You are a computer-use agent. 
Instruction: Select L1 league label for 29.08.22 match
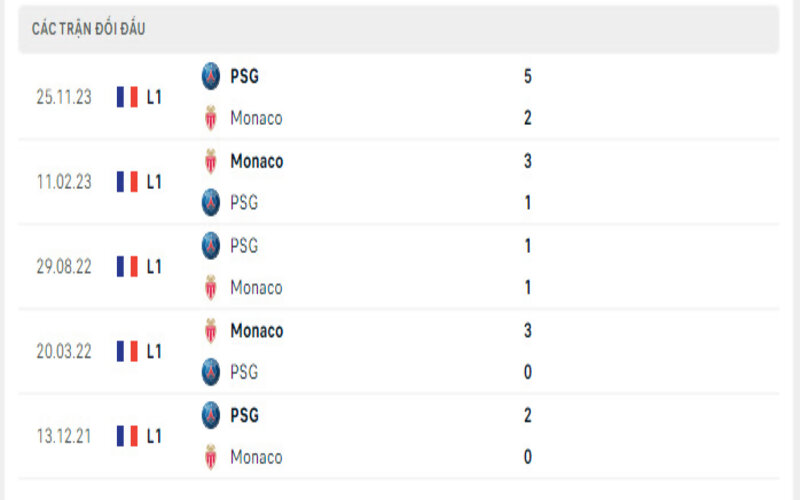(x=154, y=266)
